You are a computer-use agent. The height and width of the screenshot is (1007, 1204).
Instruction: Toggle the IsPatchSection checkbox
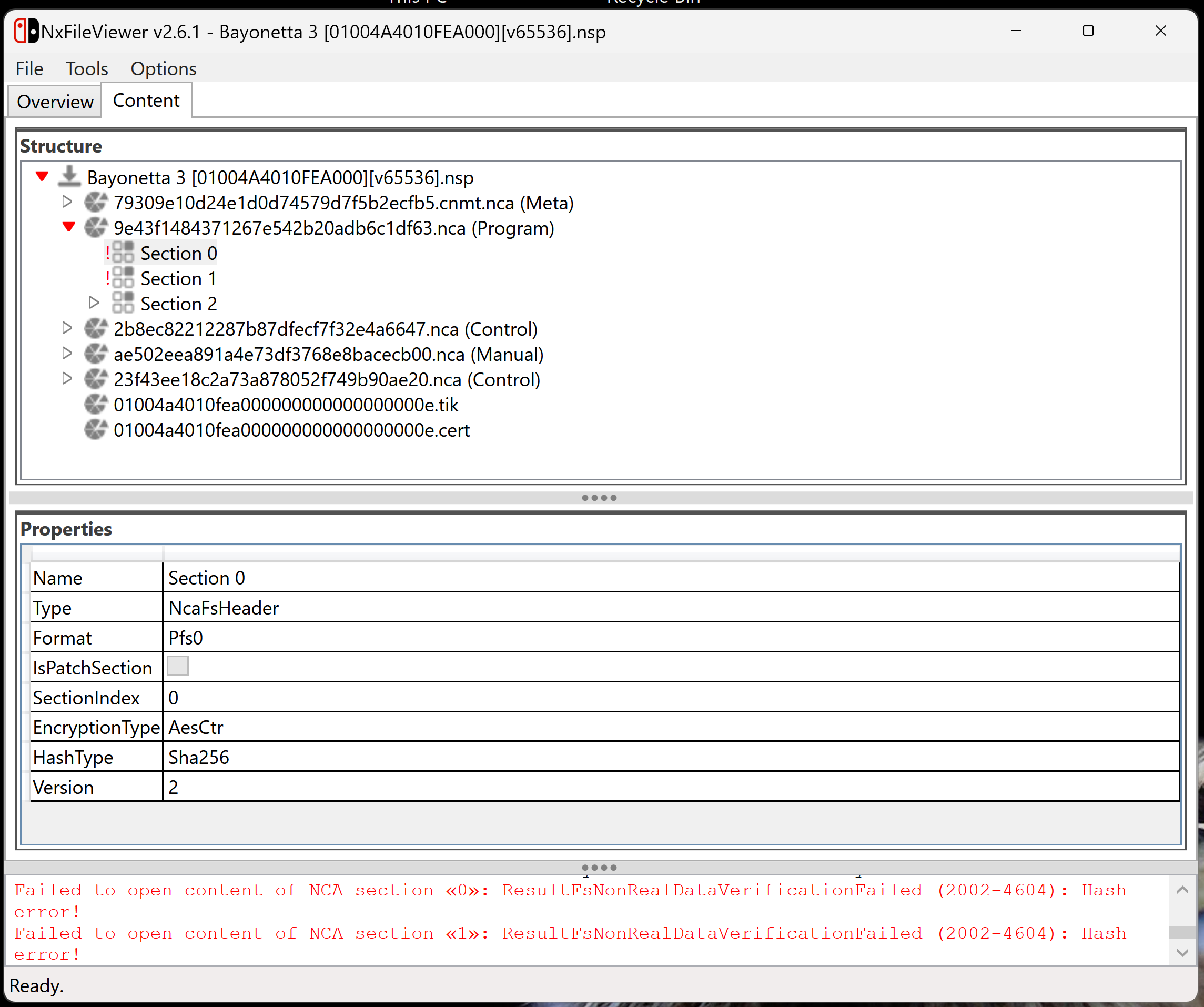pos(178,667)
